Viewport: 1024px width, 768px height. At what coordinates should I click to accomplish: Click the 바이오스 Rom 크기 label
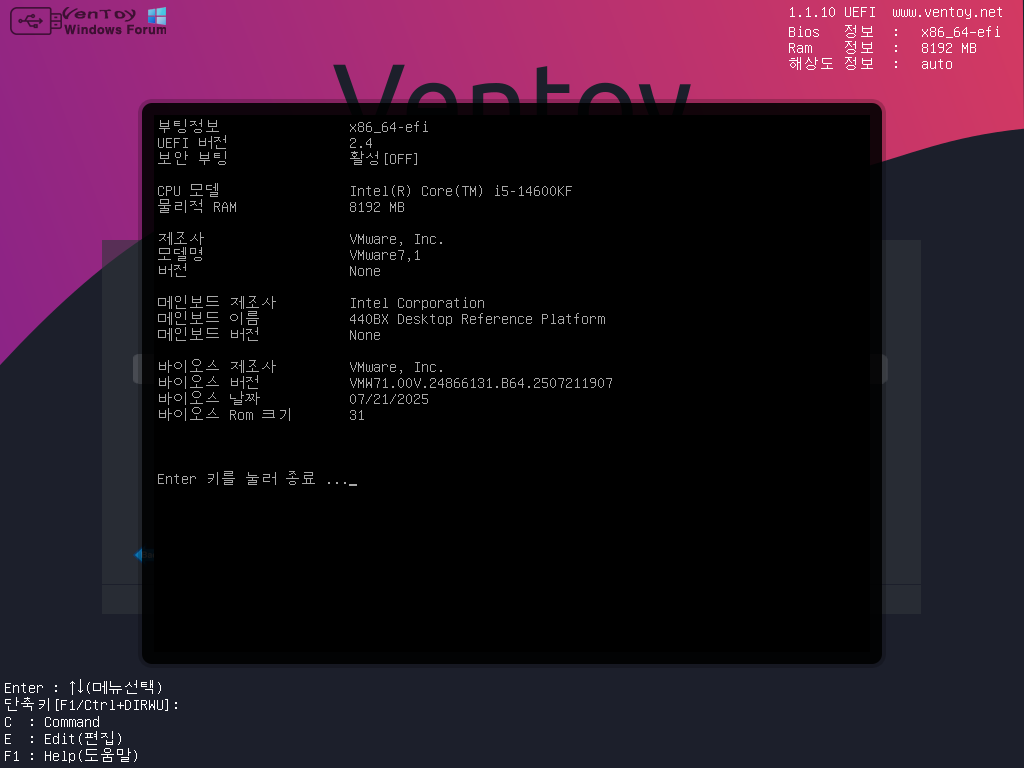pyautogui.click(x=224, y=415)
